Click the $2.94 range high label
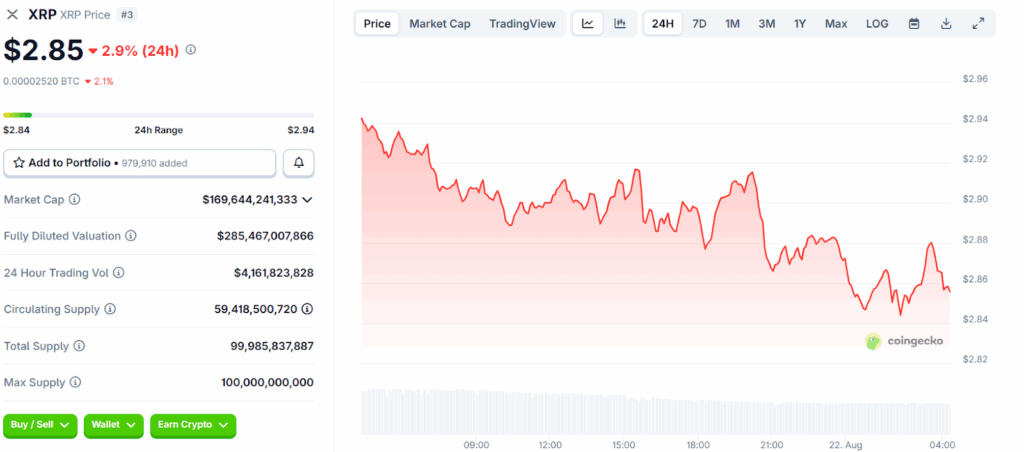This screenshot has width=1024, height=452. click(301, 130)
